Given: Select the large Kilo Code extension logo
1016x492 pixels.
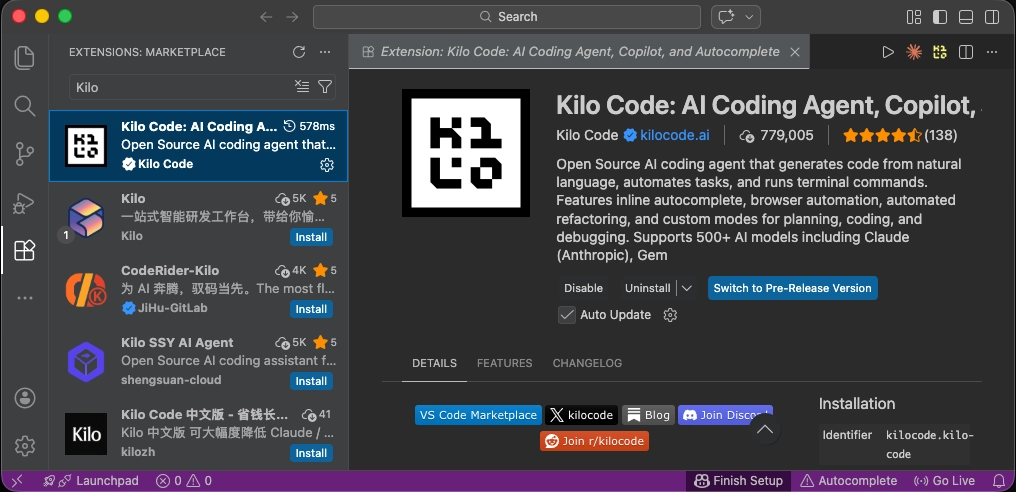Looking at the screenshot, I should [x=466, y=153].
